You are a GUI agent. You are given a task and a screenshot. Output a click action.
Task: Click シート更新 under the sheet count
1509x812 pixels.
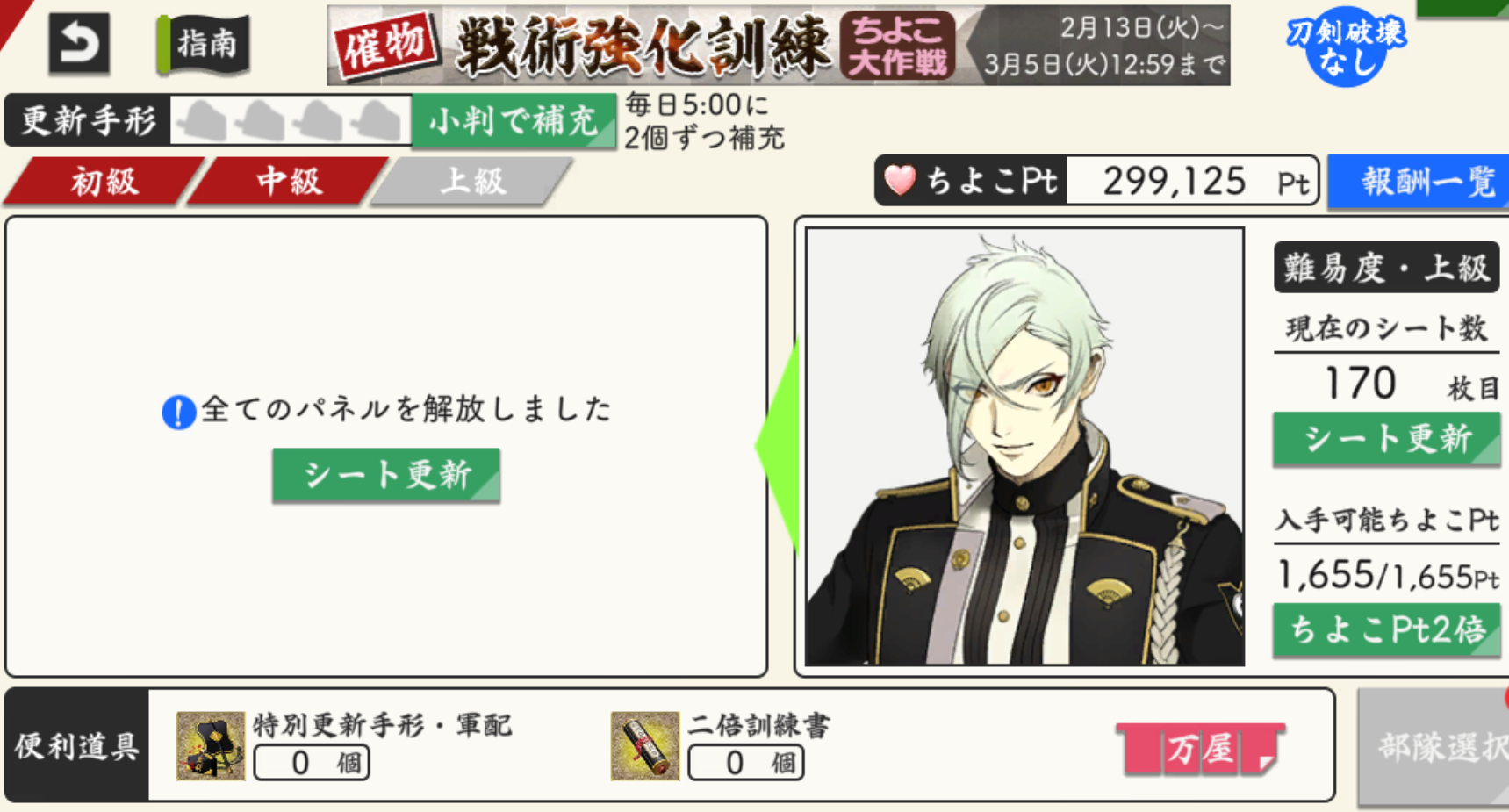(x=1387, y=438)
